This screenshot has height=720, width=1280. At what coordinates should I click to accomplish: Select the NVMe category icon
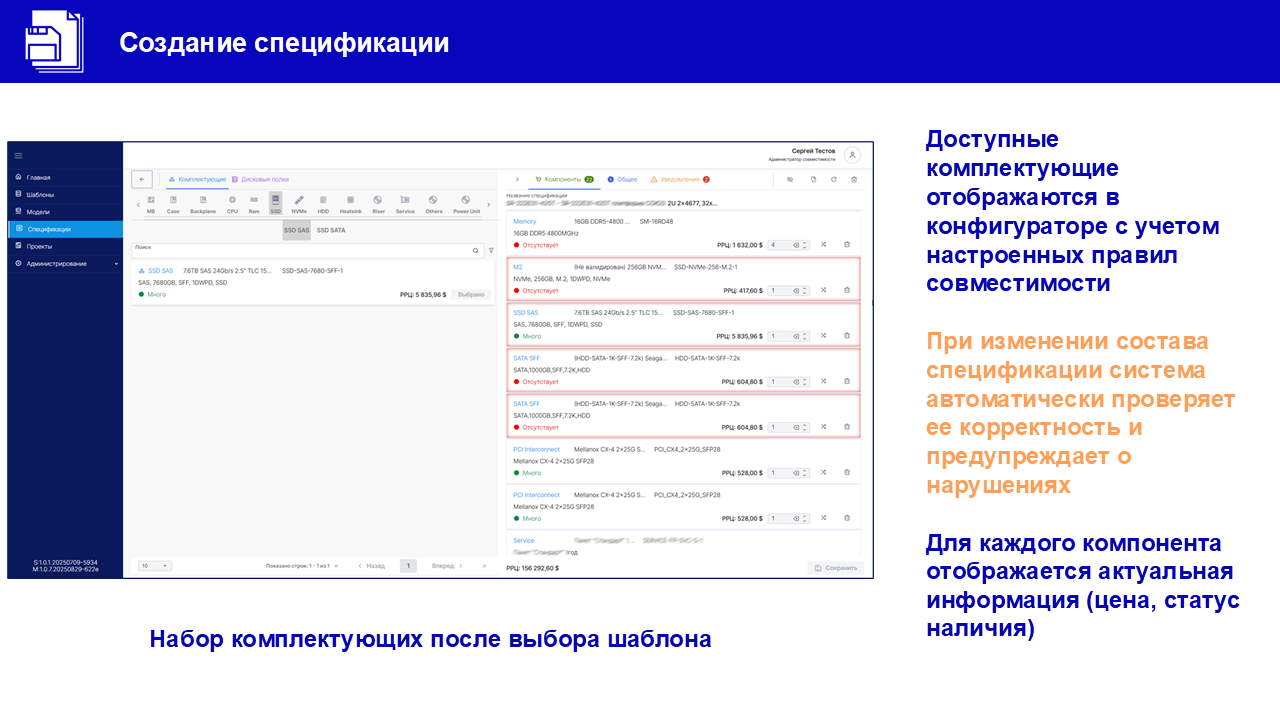click(299, 204)
